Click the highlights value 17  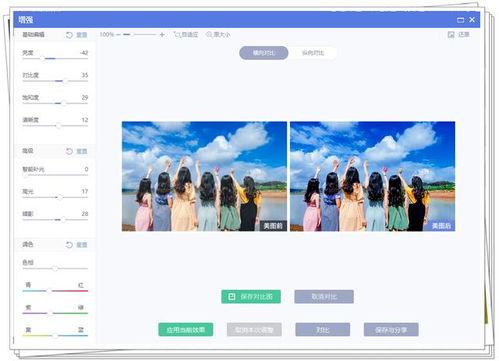click(x=85, y=191)
